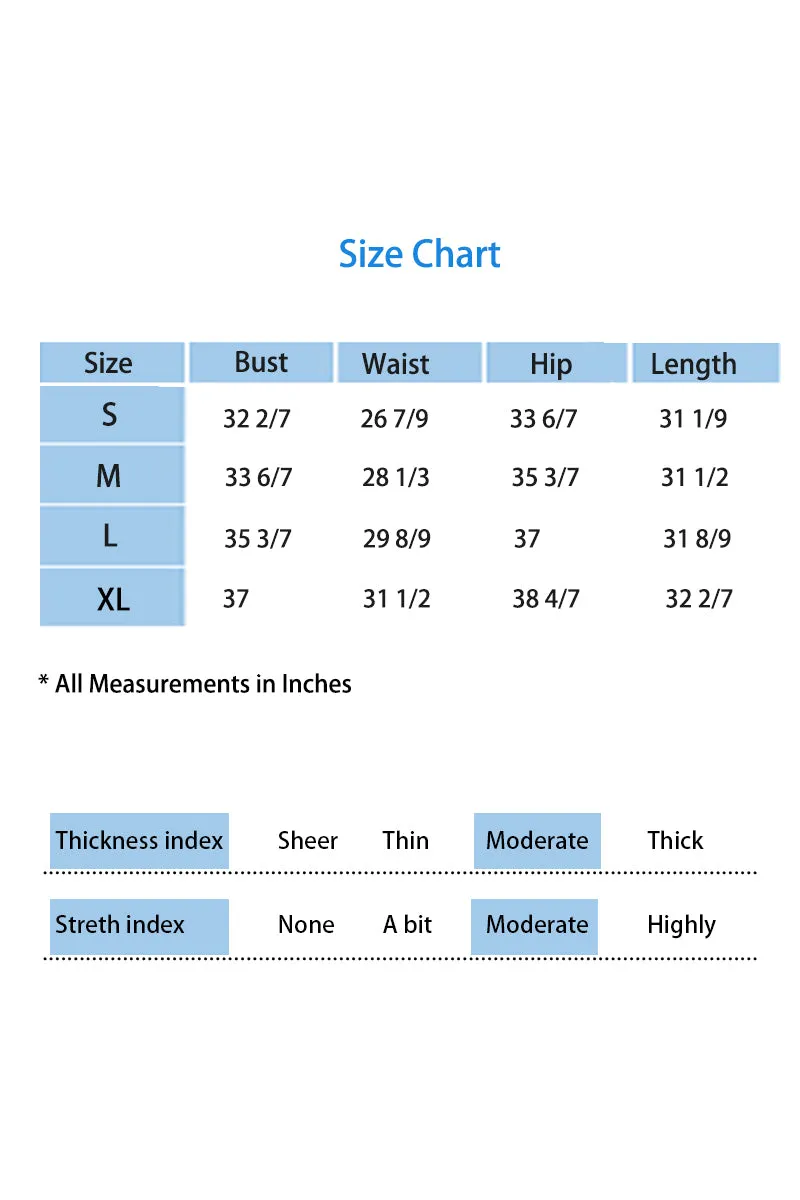The width and height of the screenshot is (800, 1200).
Task: Choose the S size row label
Action: click(112, 415)
